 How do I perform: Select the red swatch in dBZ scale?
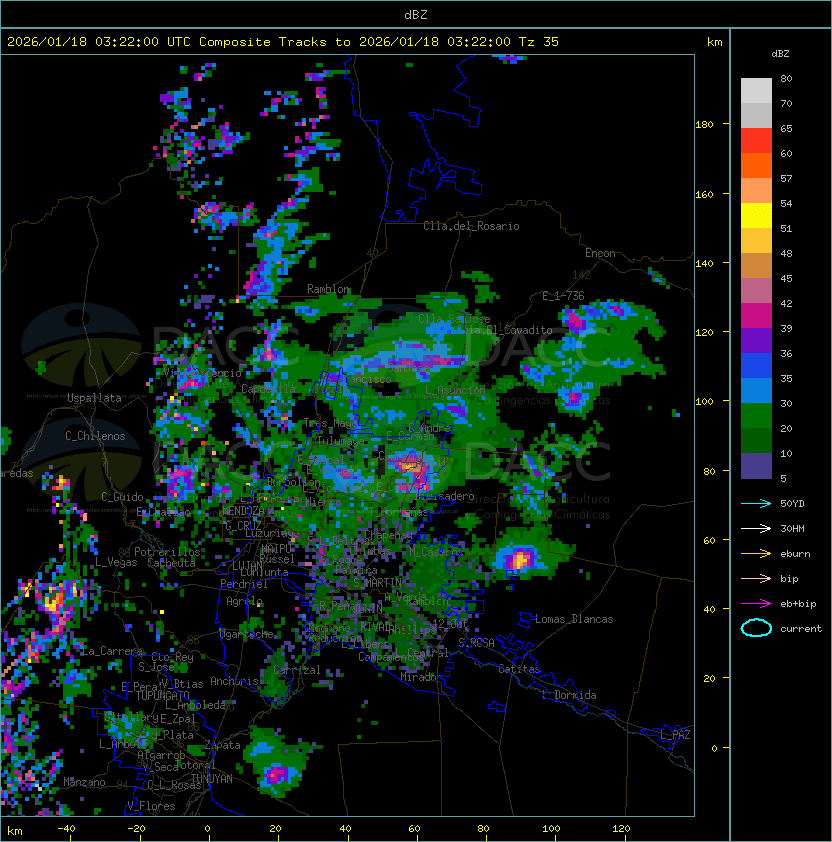click(756, 141)
